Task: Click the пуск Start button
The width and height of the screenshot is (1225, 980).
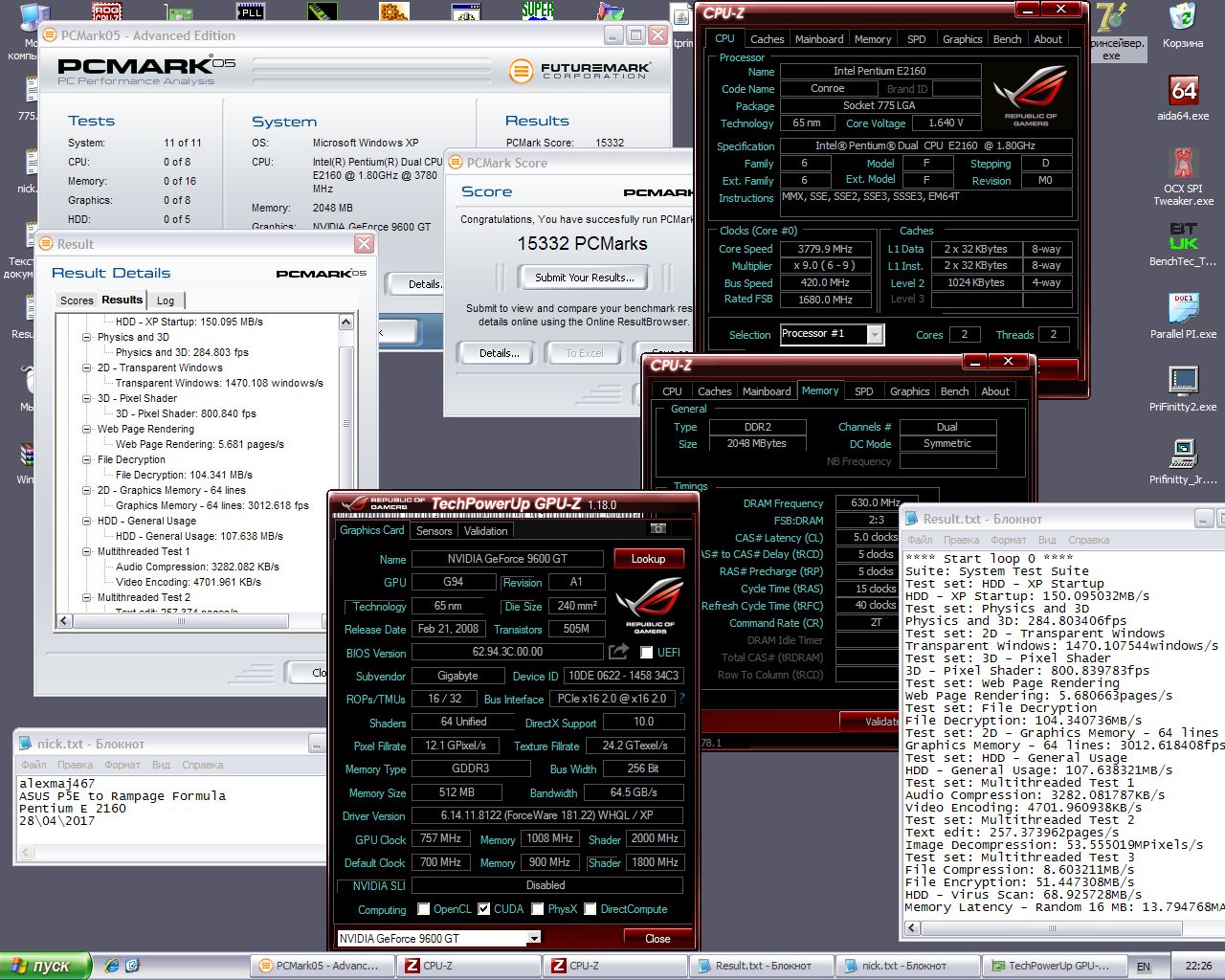Action: point(46,967)
